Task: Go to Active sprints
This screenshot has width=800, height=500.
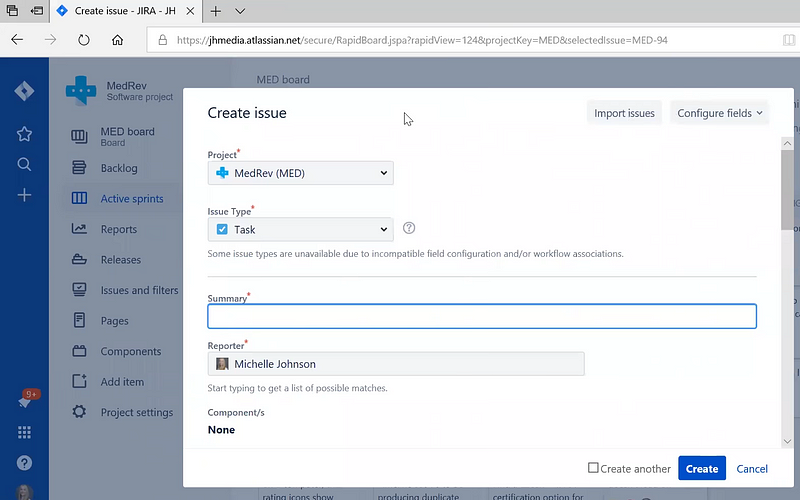Action: click(132, 198)
